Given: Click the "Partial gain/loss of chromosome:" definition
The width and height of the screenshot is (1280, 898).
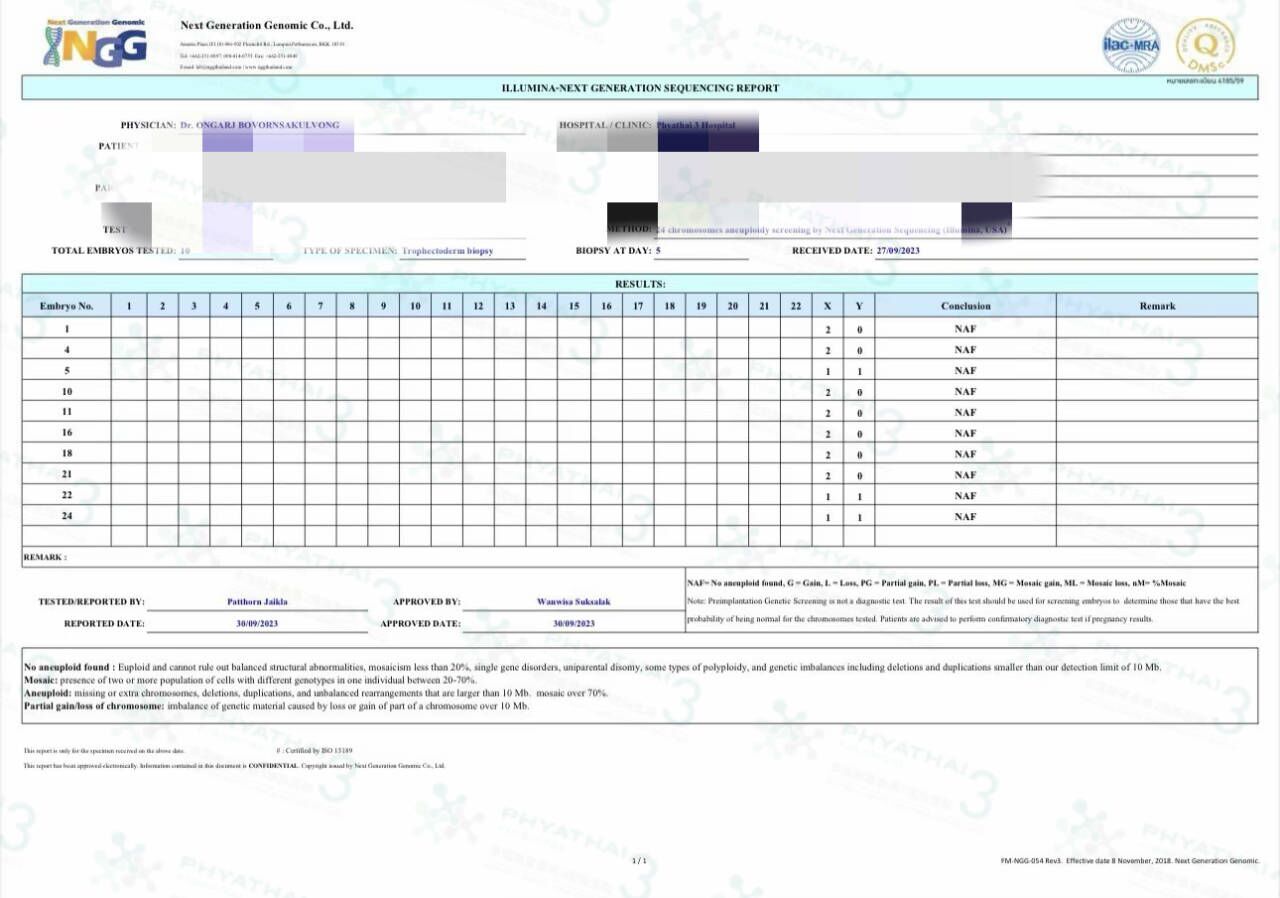Looking at the screenshot, I should 276,706.
